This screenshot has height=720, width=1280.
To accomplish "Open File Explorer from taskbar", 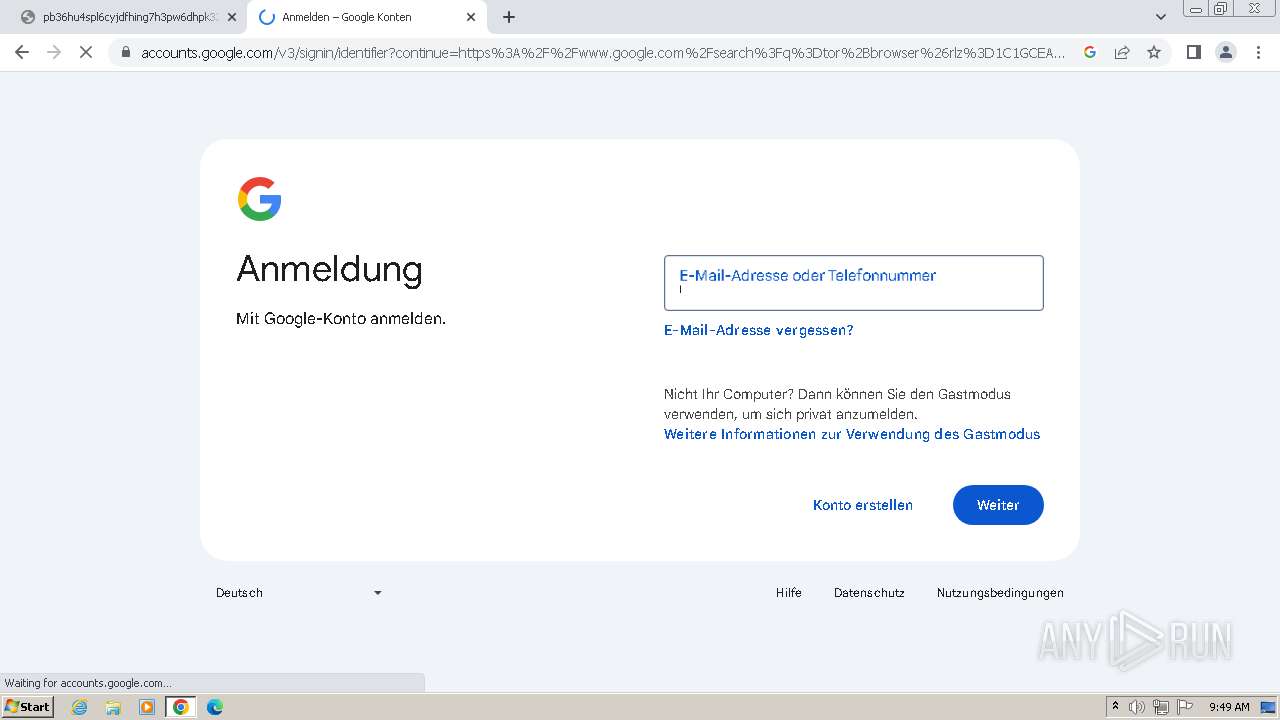I will click(x=113, y=707).
